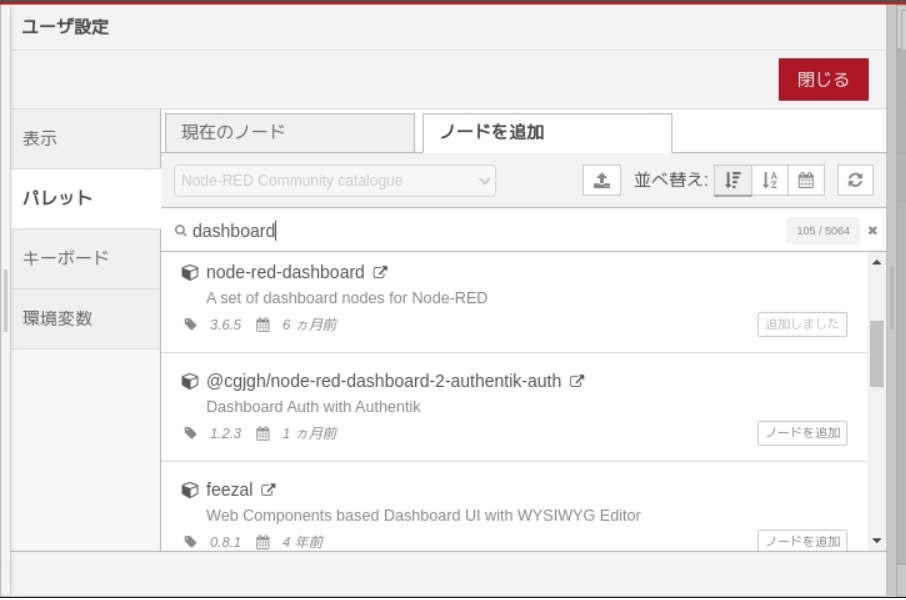
Task: Switch to 現在のノード tab
Action: click(290, 133)
